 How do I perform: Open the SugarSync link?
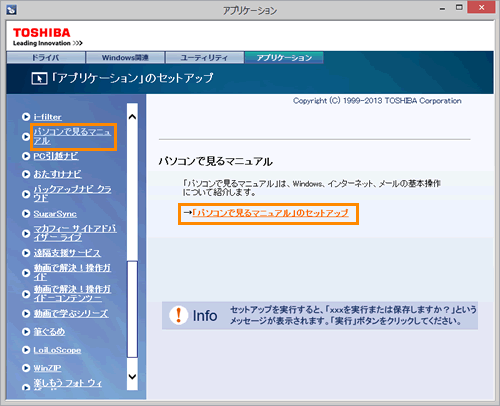(55, 214)
